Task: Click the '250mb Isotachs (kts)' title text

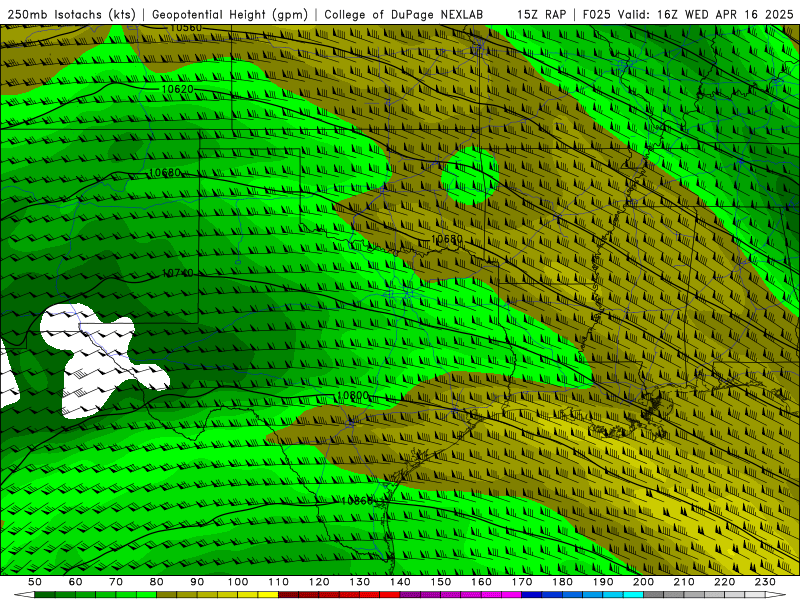Action: pos(71,15)
